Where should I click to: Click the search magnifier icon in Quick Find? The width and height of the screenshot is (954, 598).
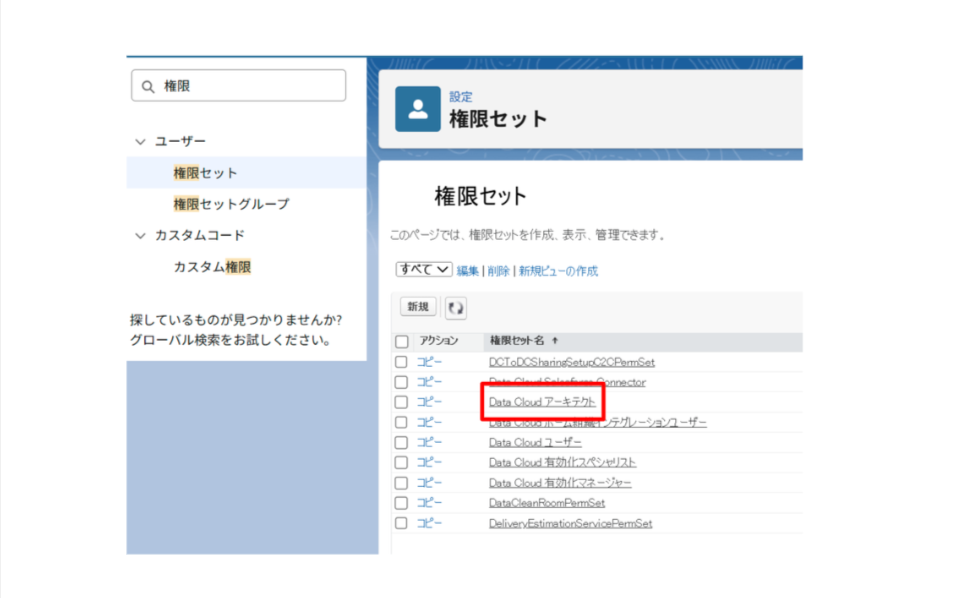tap(148, 86)
